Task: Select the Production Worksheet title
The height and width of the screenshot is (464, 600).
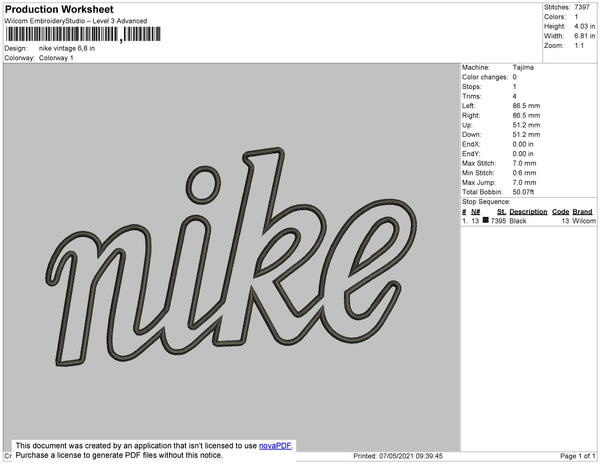Action: pyautogui.click(x=59, y=9)
